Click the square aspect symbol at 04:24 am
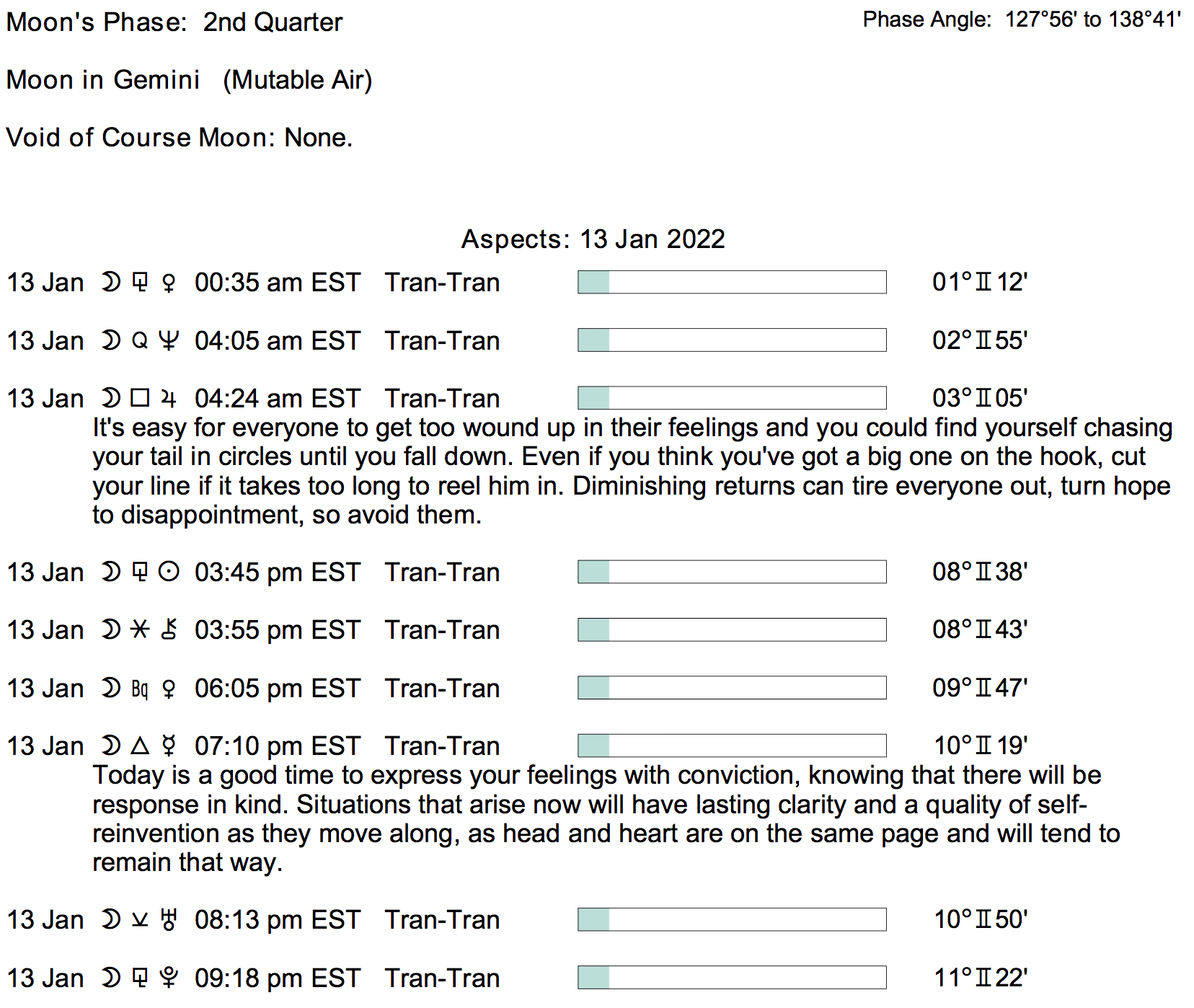This screenshot has width=1194, height=1008. coord(140,398)
